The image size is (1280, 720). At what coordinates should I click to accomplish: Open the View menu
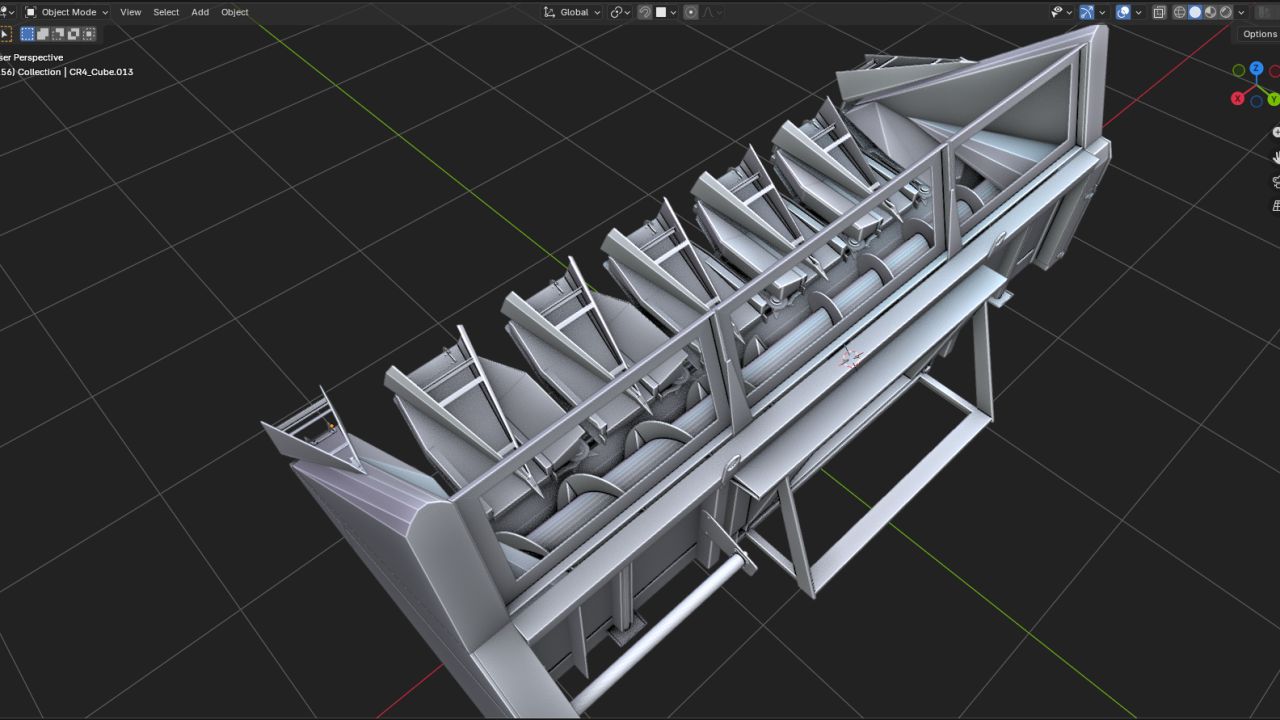coord(130,12)
